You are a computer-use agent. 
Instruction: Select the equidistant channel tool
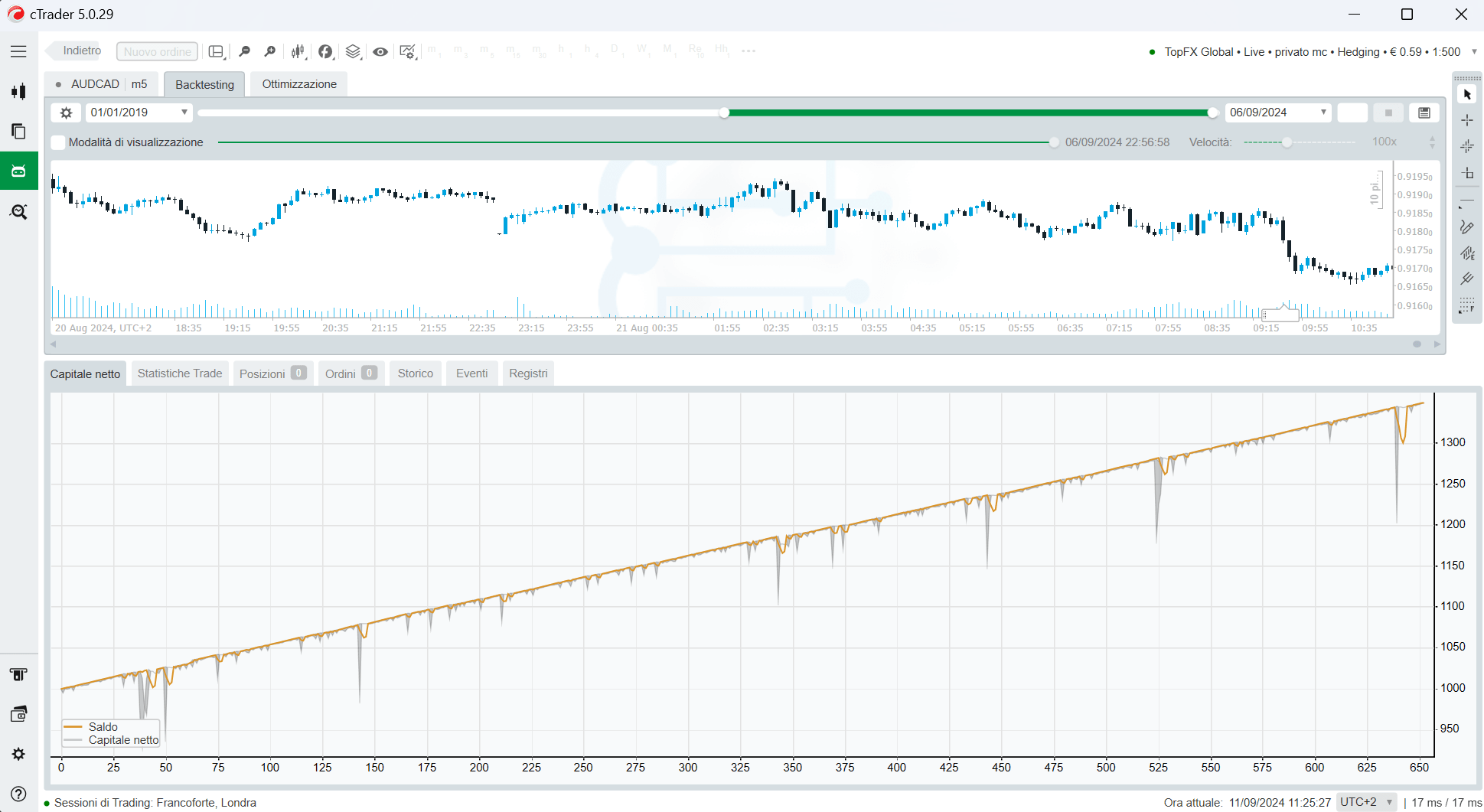(1467, 253)
